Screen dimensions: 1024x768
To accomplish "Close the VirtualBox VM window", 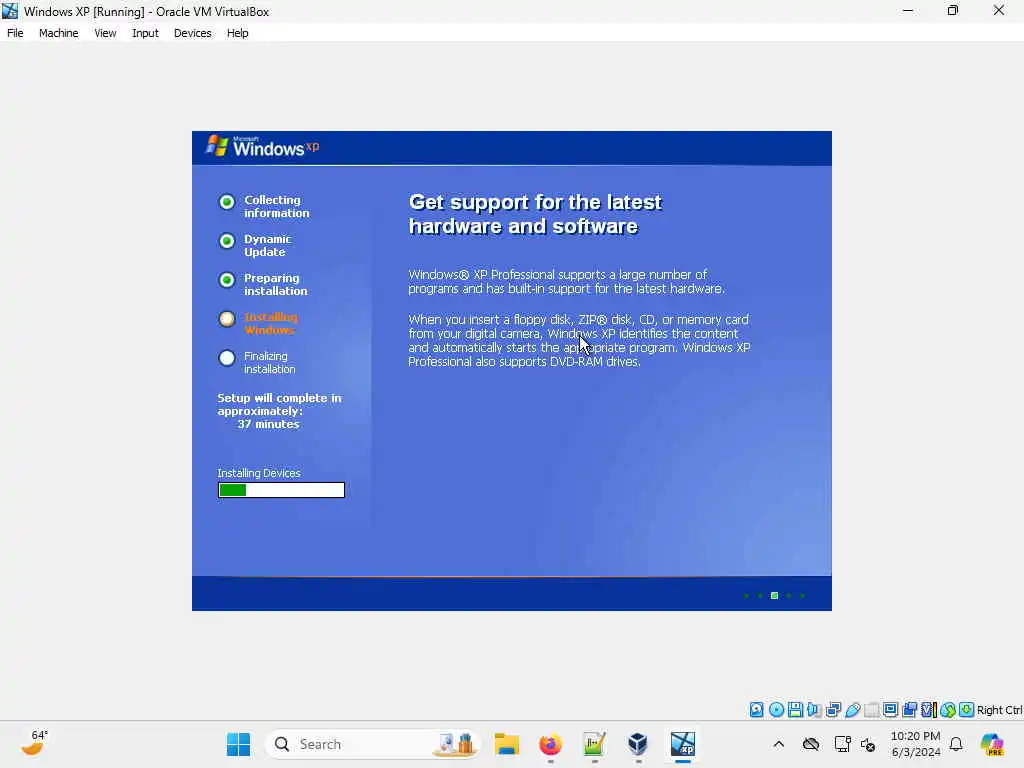I will pos(999,11).
